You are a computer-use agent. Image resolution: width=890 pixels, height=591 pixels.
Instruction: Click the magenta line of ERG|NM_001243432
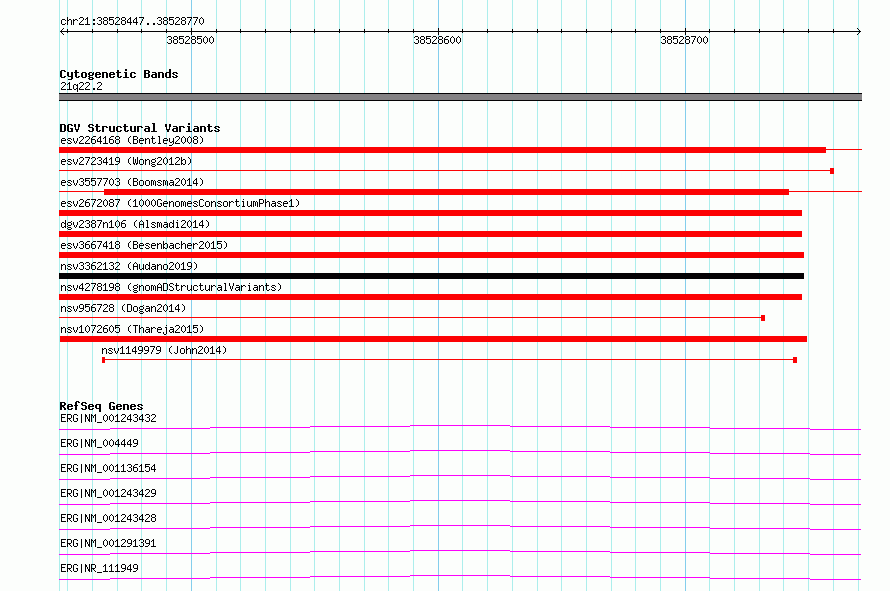click(460, 427)
